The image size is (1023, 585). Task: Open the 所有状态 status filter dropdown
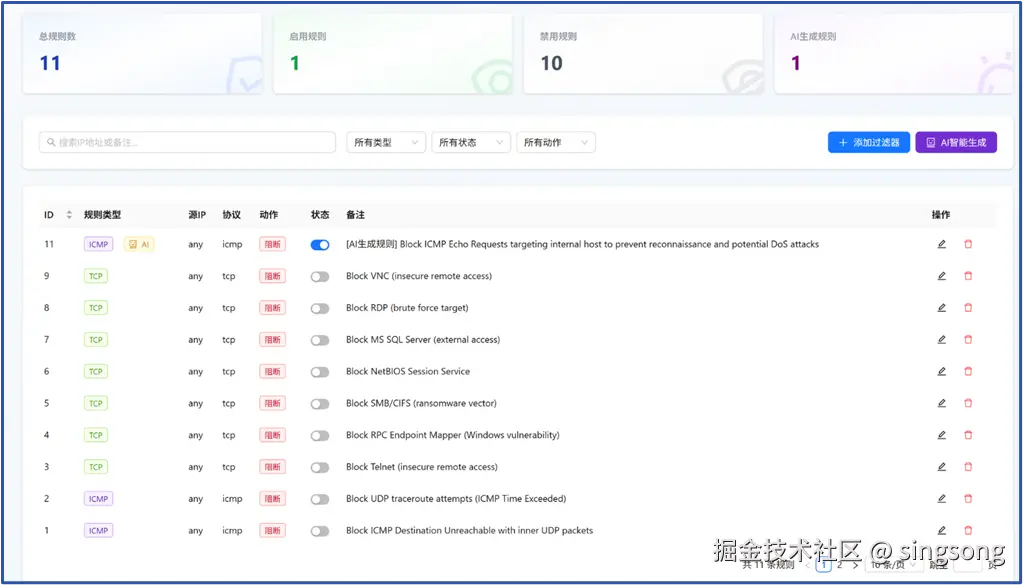coord(470,142)
